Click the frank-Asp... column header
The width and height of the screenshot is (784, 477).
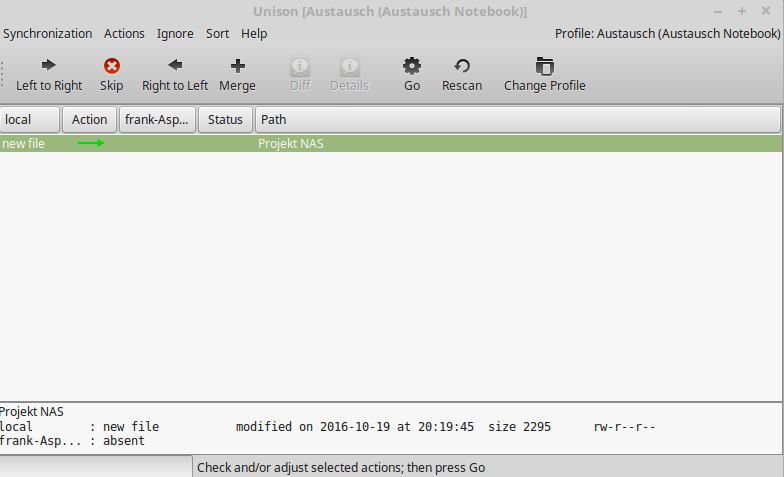click(157, 120)
